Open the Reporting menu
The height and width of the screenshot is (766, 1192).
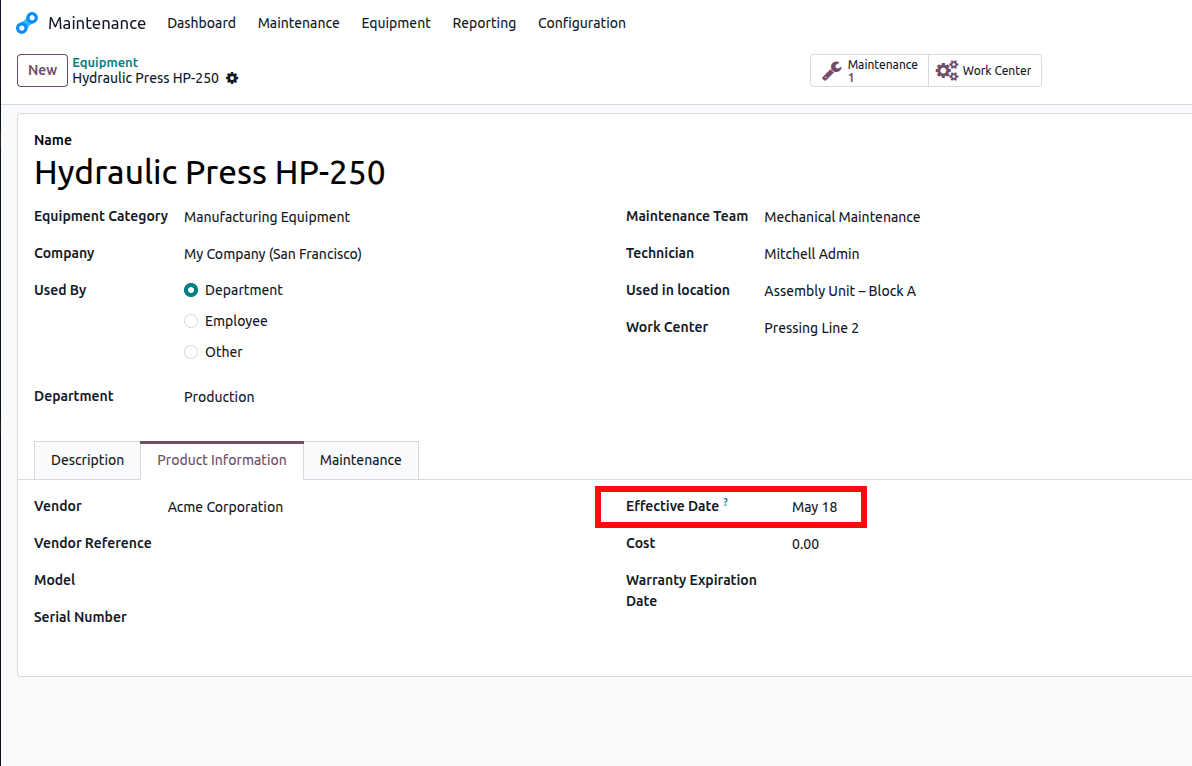[484, 23]
